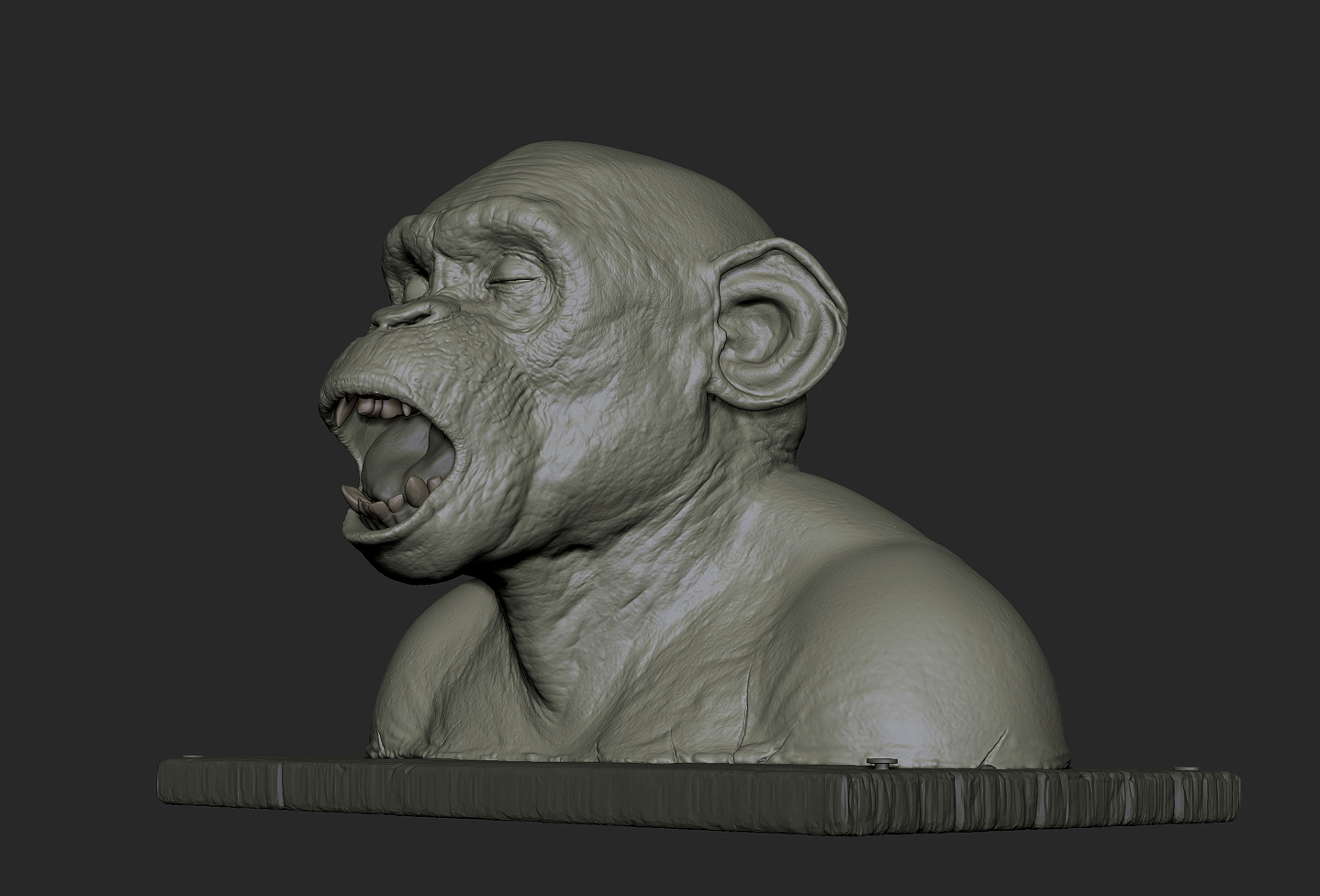The width and height of the screenshot is (1320, 896).
Task: Click the small pin on the base surface
Action: [x=879, y=760]
